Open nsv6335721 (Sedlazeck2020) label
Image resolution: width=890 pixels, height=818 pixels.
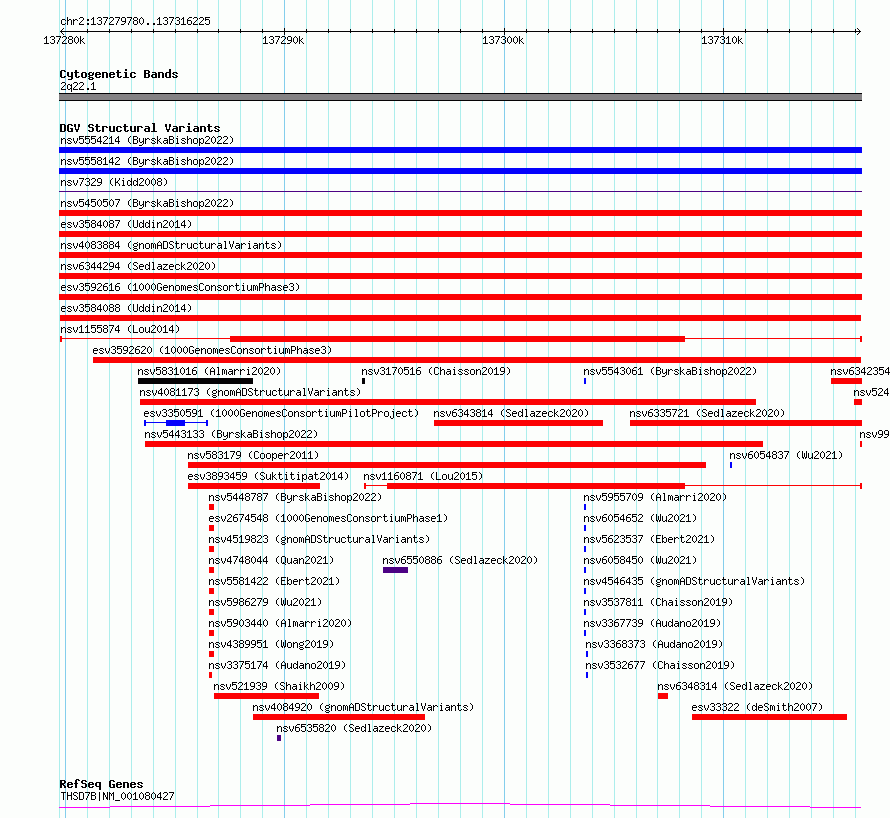click(x=707, y=413)
